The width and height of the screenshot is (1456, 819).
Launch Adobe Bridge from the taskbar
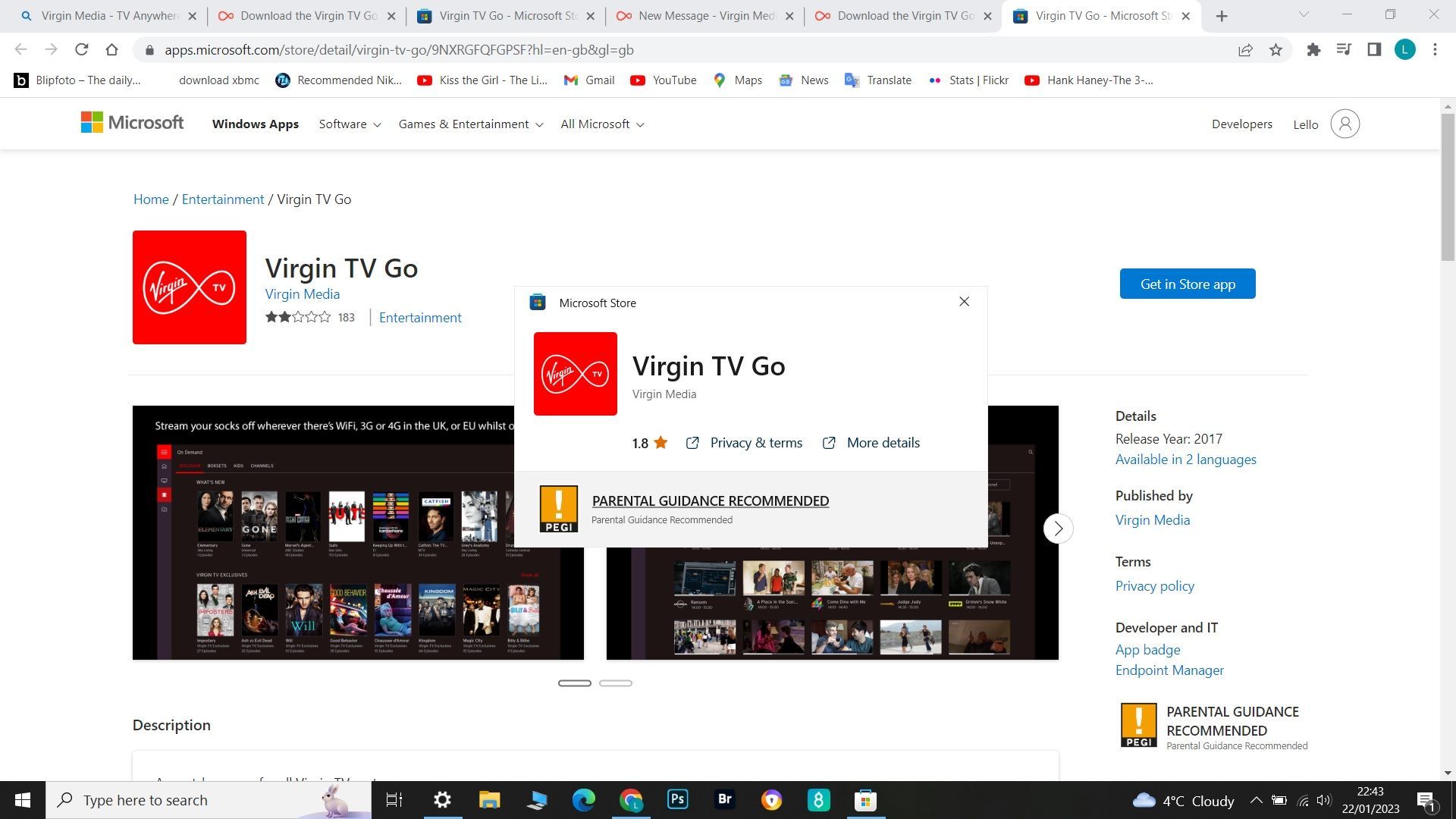pos(724,799)
